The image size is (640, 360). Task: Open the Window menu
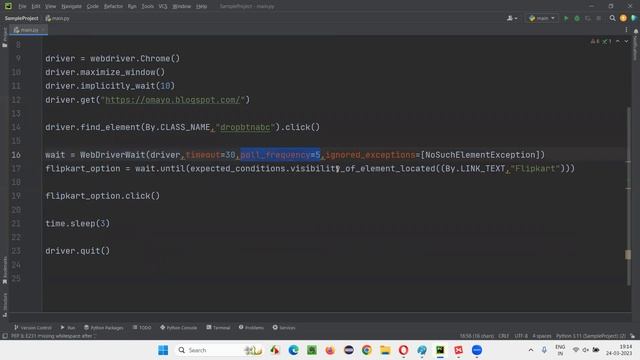[x=182, y=6]
